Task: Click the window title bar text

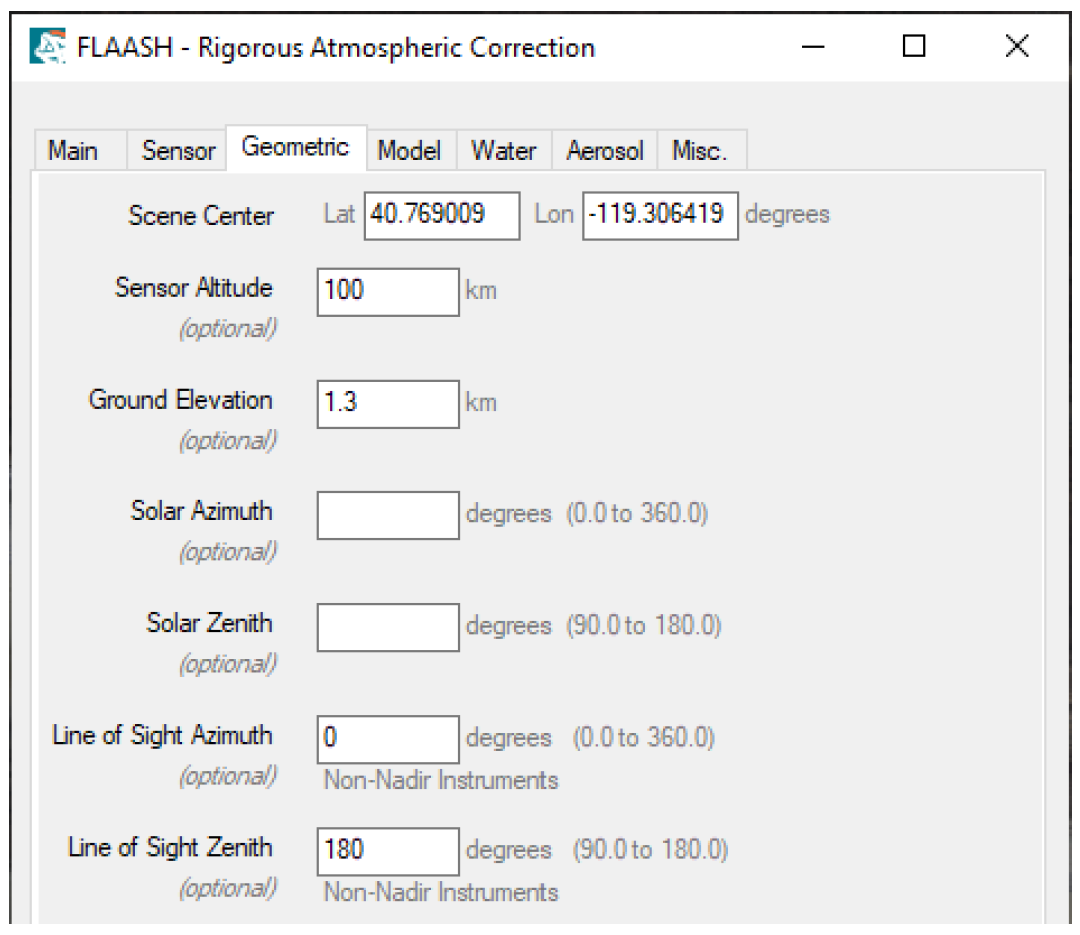Action: [336, 47]
